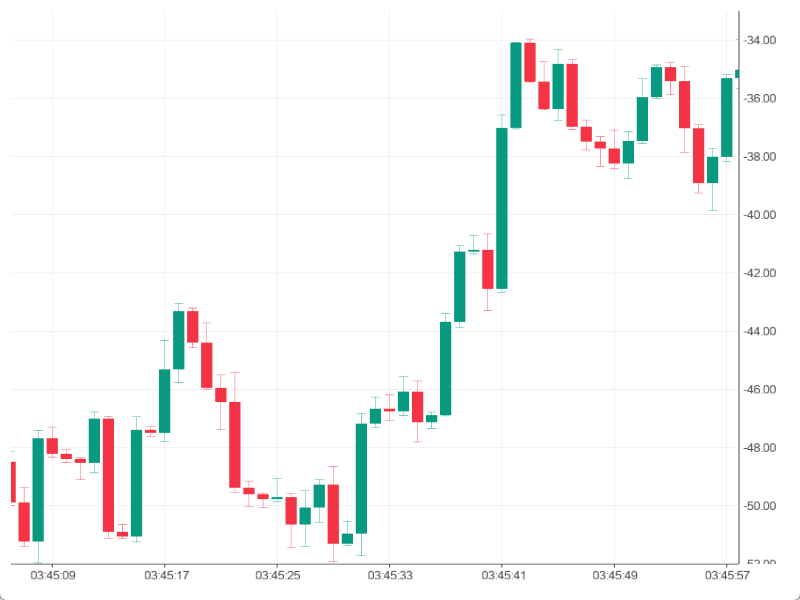Select the -48.00 price scale label
800x600 pixels.
(x=759, y=447)
